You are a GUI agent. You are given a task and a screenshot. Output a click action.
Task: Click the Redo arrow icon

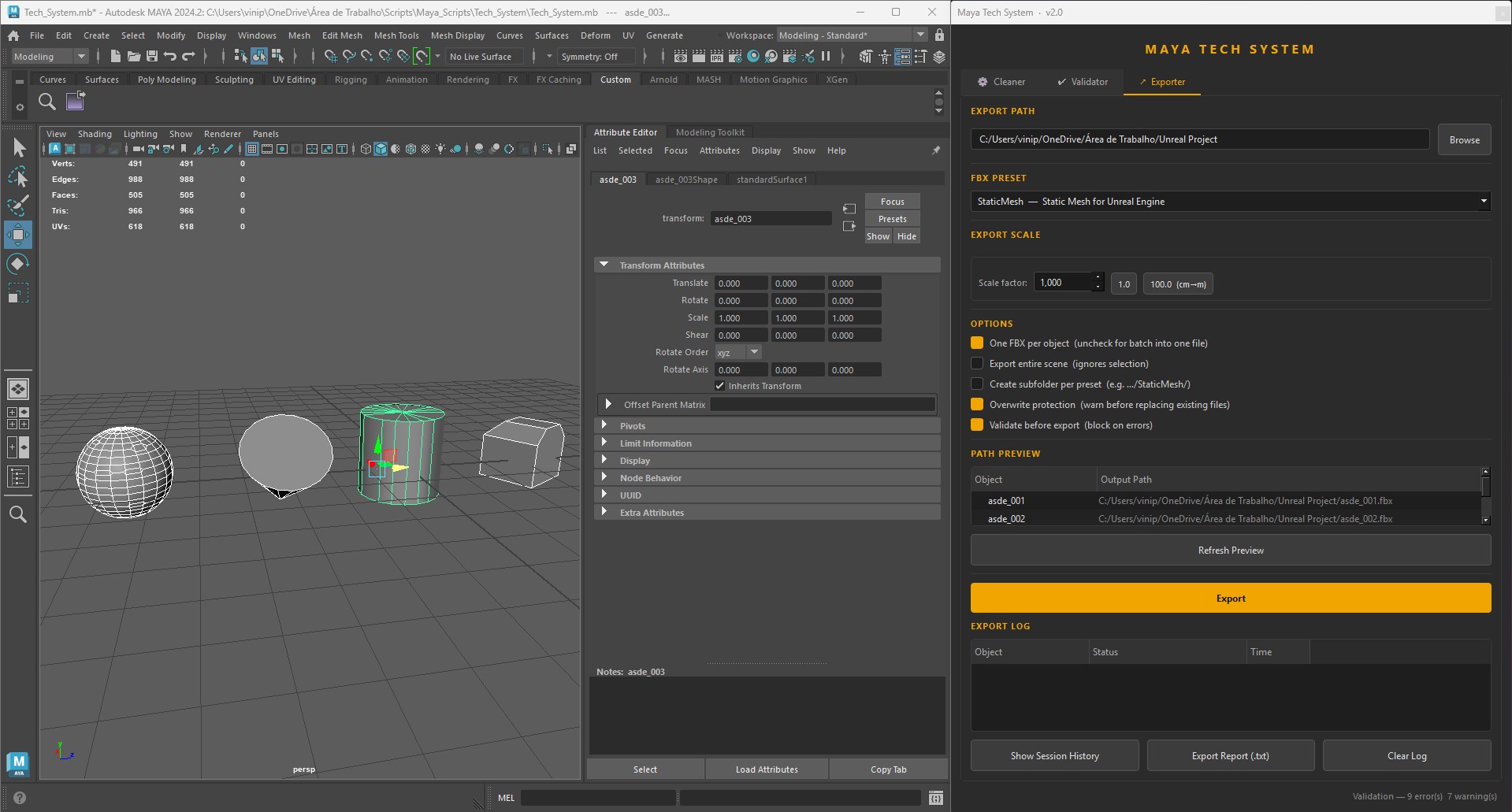[188, 57]
